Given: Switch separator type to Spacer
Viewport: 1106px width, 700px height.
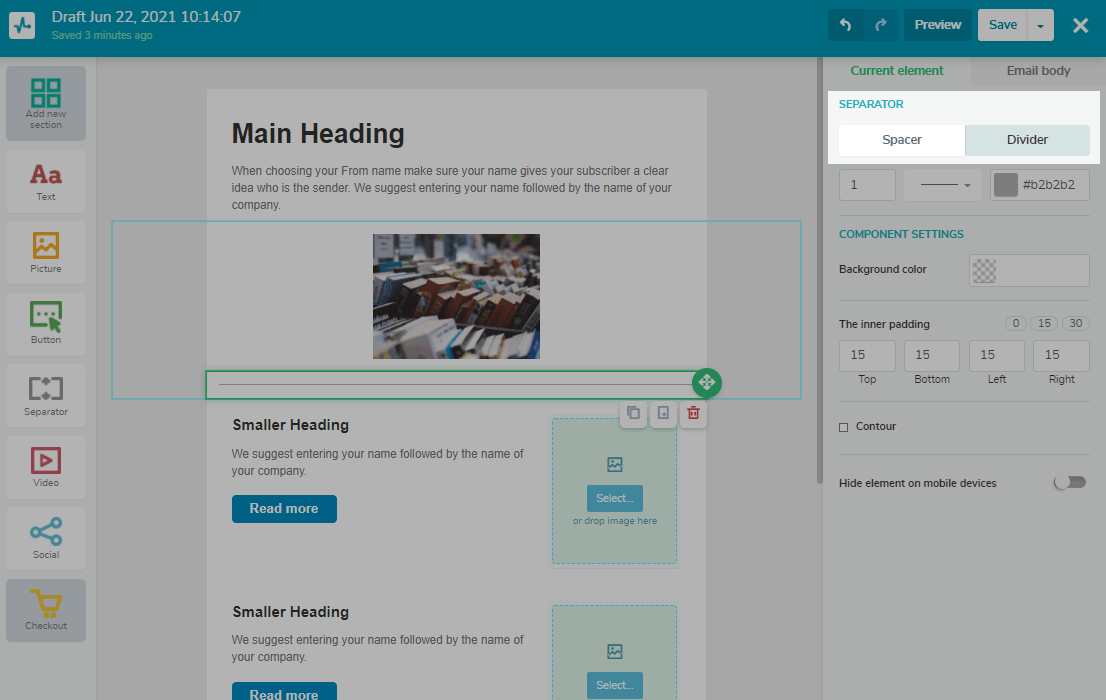Looking at the screenshot, I should click(901, 140).
